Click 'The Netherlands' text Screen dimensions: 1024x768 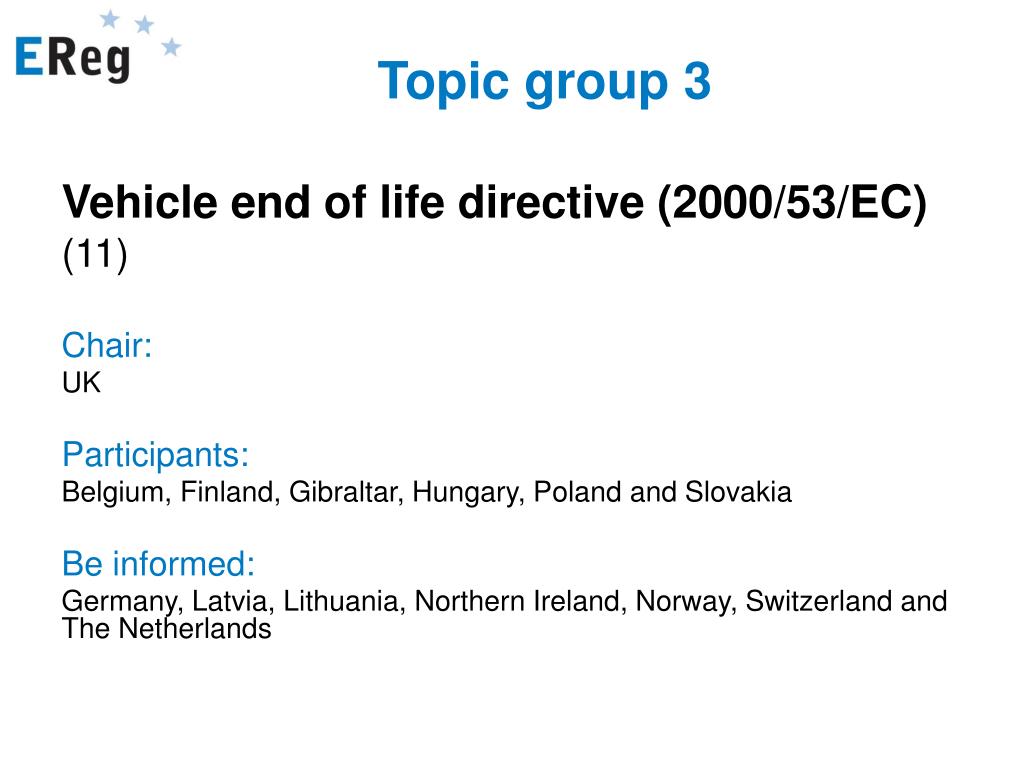167,629
